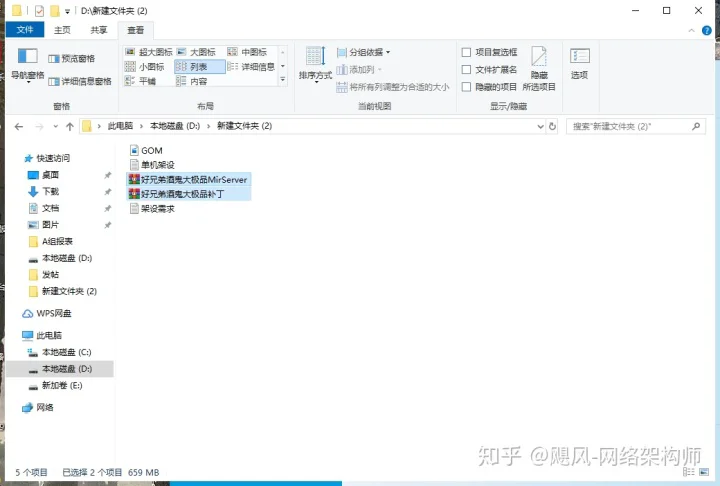The height and width of the screenshot is (486, 720).
Task: Check the 隐藏的项目 hidden items checkbox
Action: pos(466,87)
